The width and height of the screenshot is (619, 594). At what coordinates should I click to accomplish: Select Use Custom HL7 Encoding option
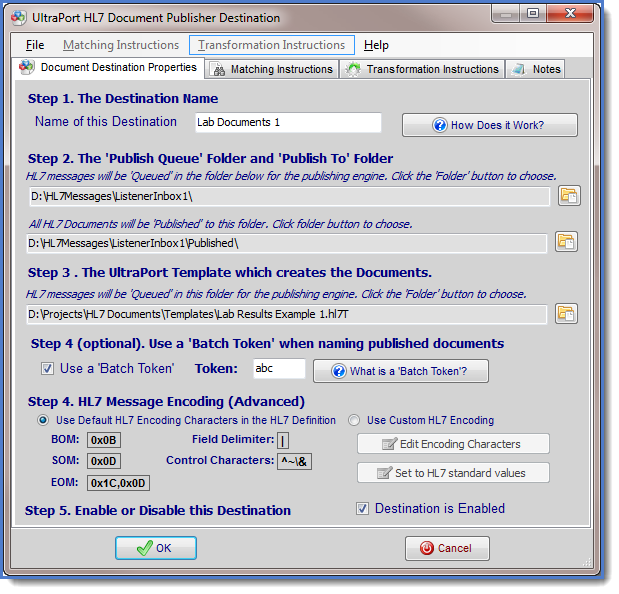(354, 420)
